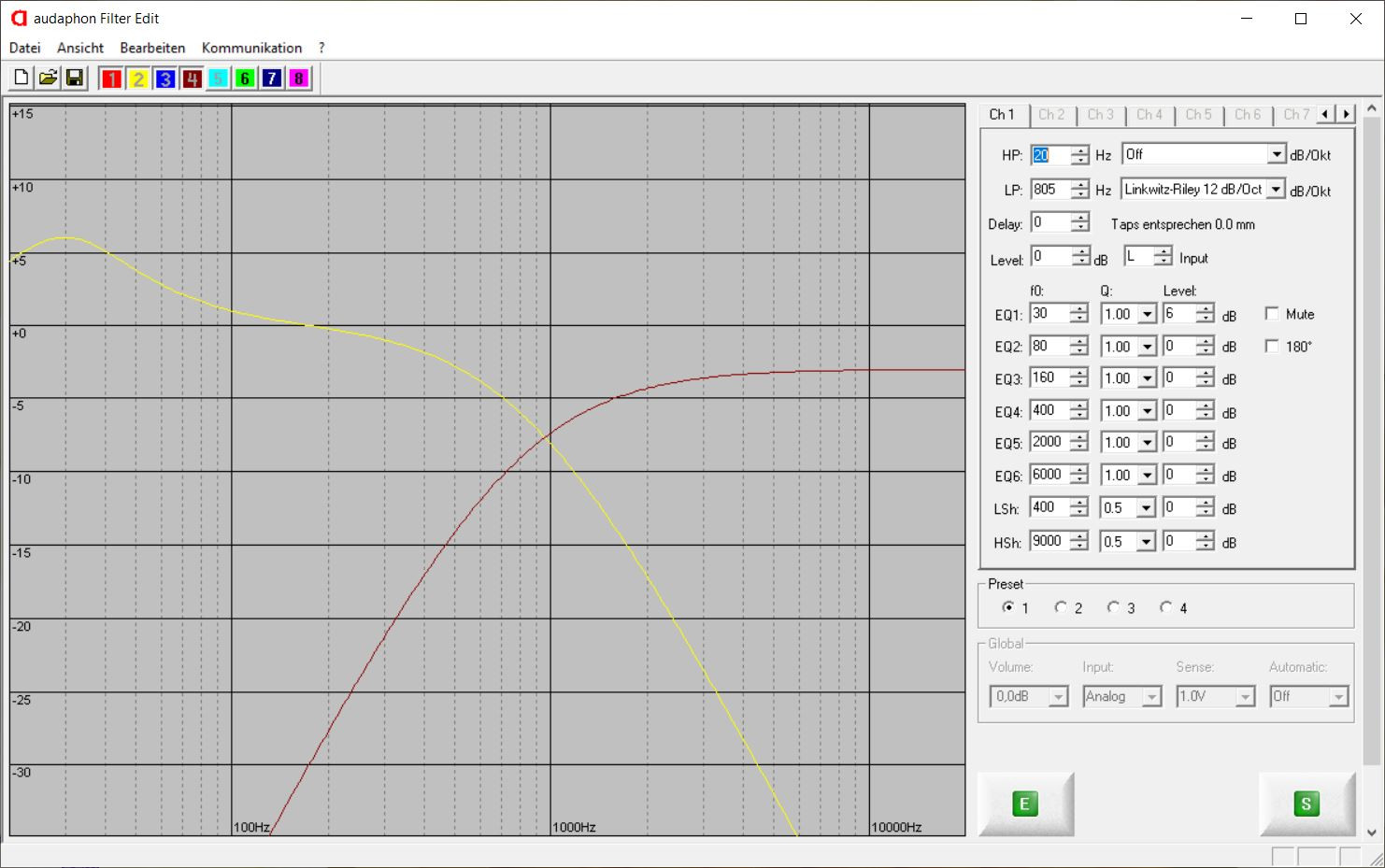Click the Level dB spinner arrows

point(1081,257)
